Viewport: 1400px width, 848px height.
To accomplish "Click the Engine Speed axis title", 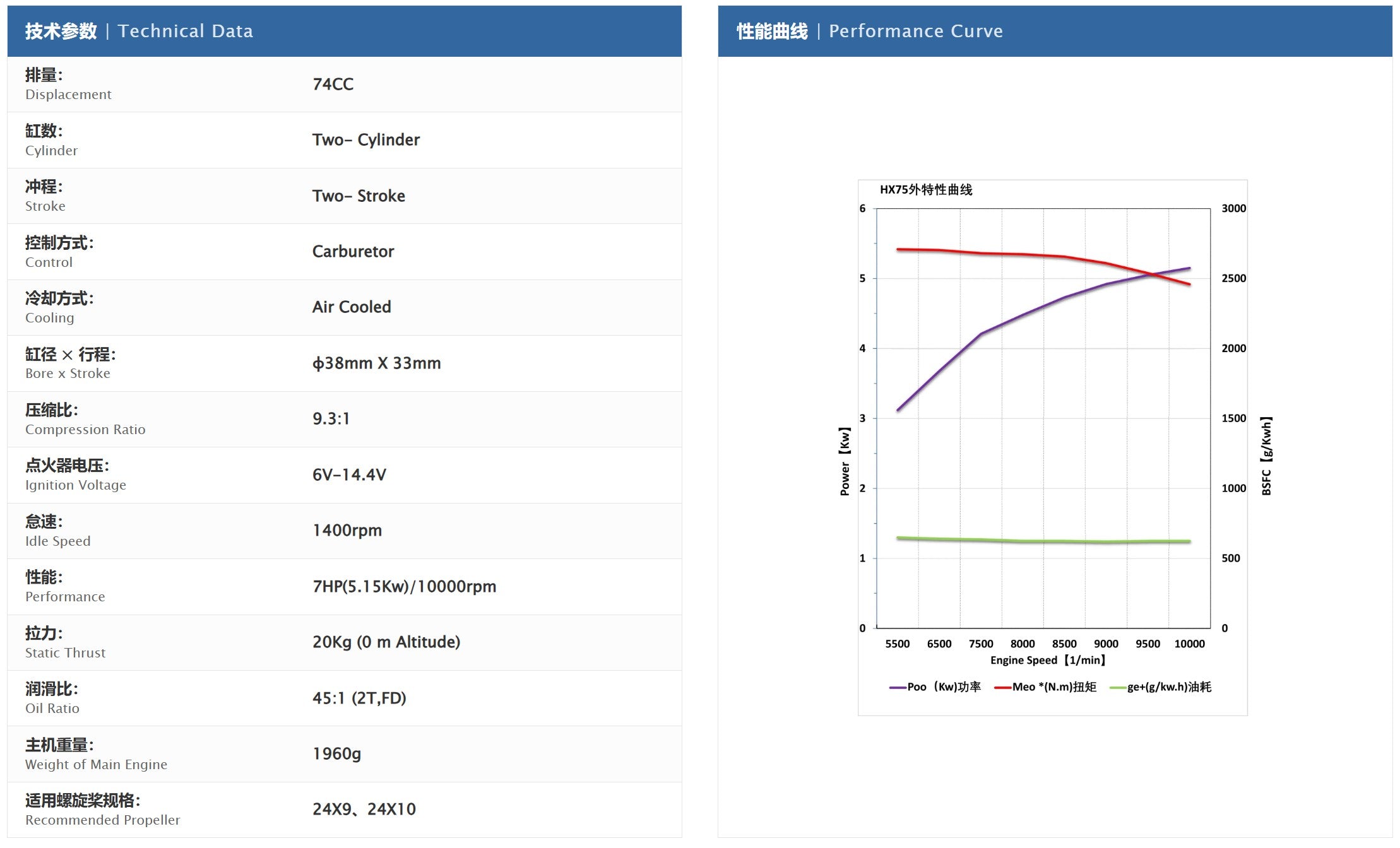I will (1048, 660).
